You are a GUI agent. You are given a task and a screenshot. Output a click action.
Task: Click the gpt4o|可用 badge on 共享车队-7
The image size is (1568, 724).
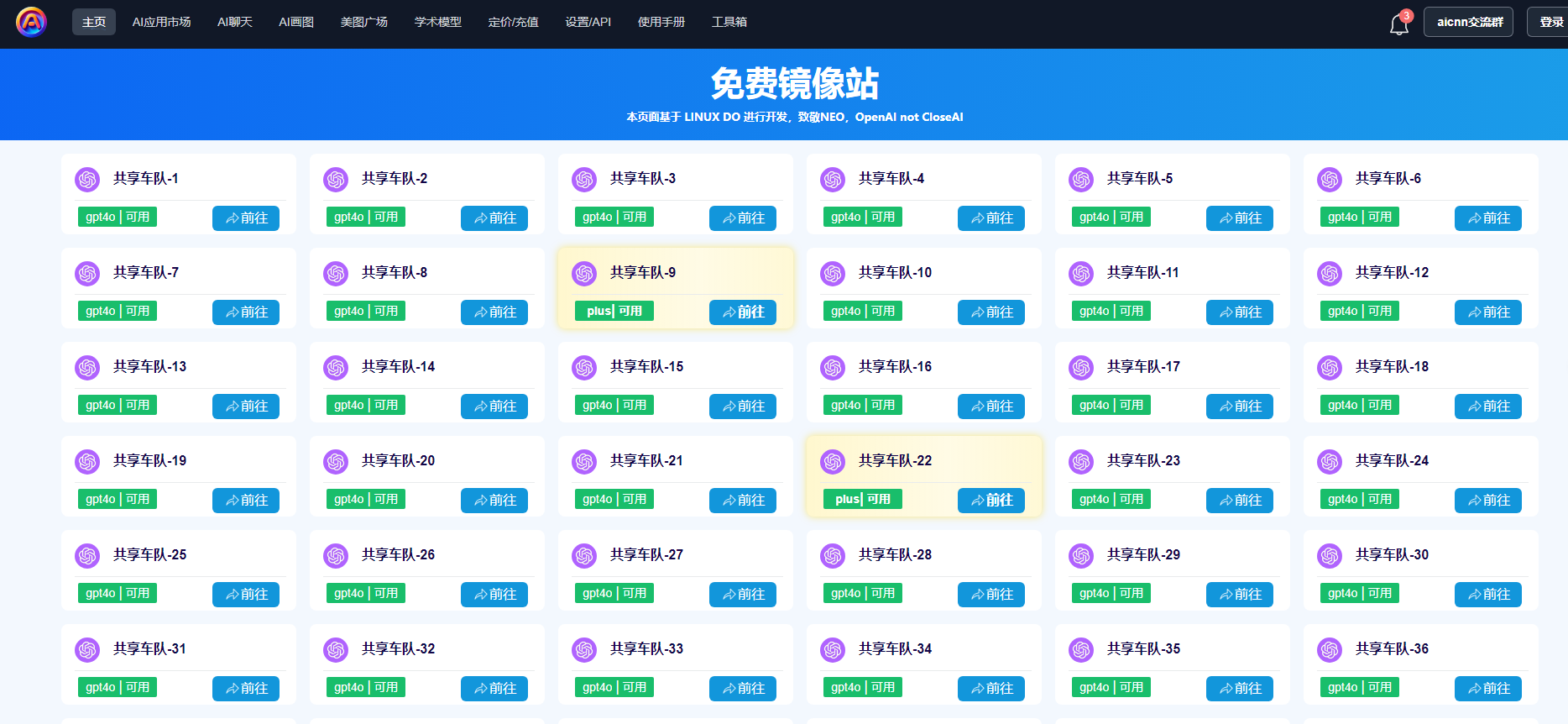coord(118,311)
